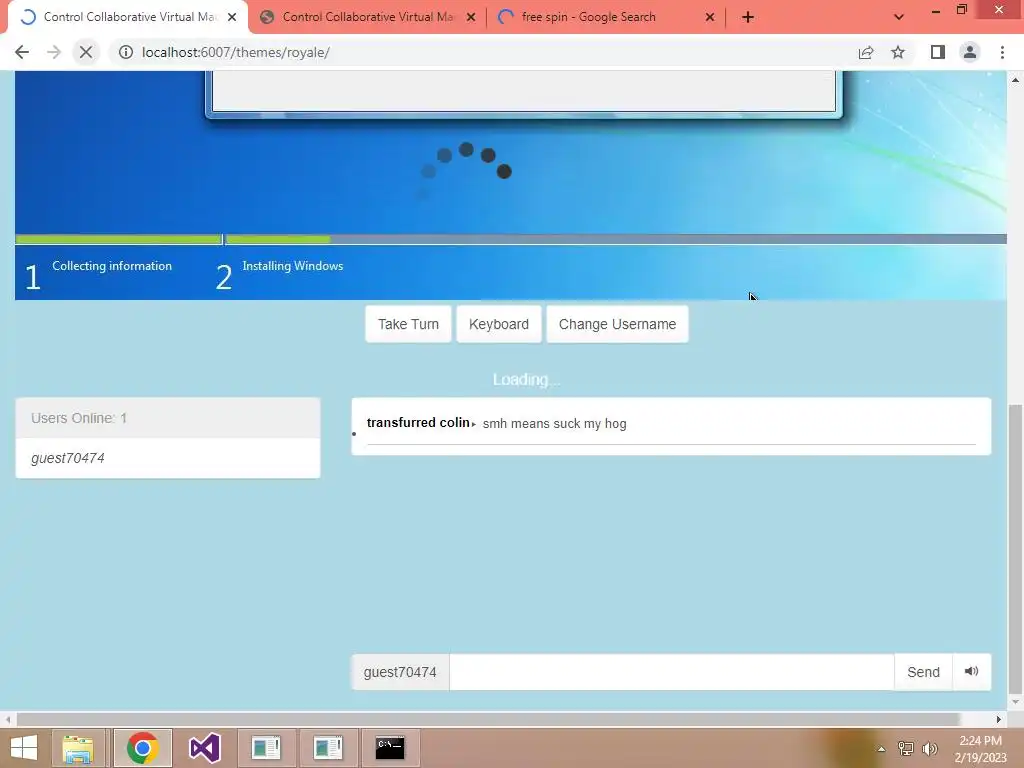Open the Windows Start button
Screen dimensions: 1024x768
click(24, 748)
